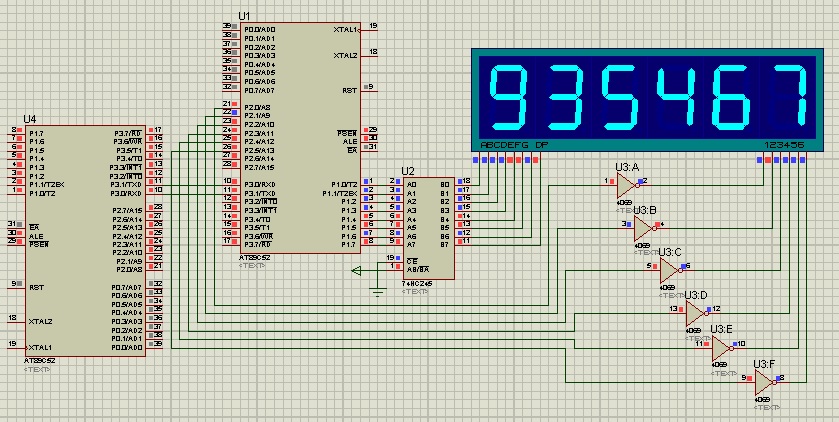Click the XTAL1 pin label on U4
The width and height of the screenshot is (839, 422).
[41, 347]
